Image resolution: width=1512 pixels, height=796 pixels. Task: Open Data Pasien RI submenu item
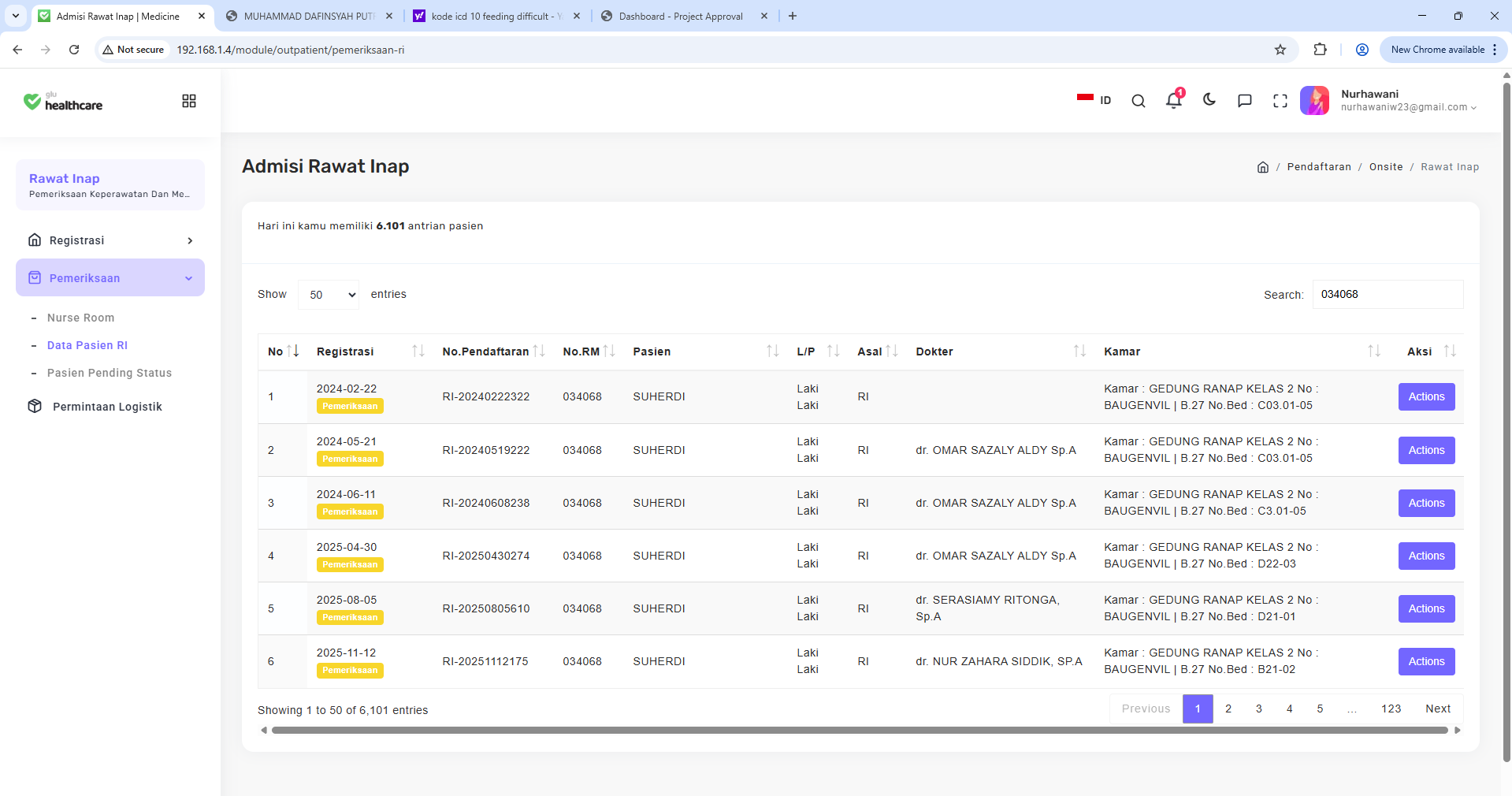pyautogui.click(x=87, y=345)
